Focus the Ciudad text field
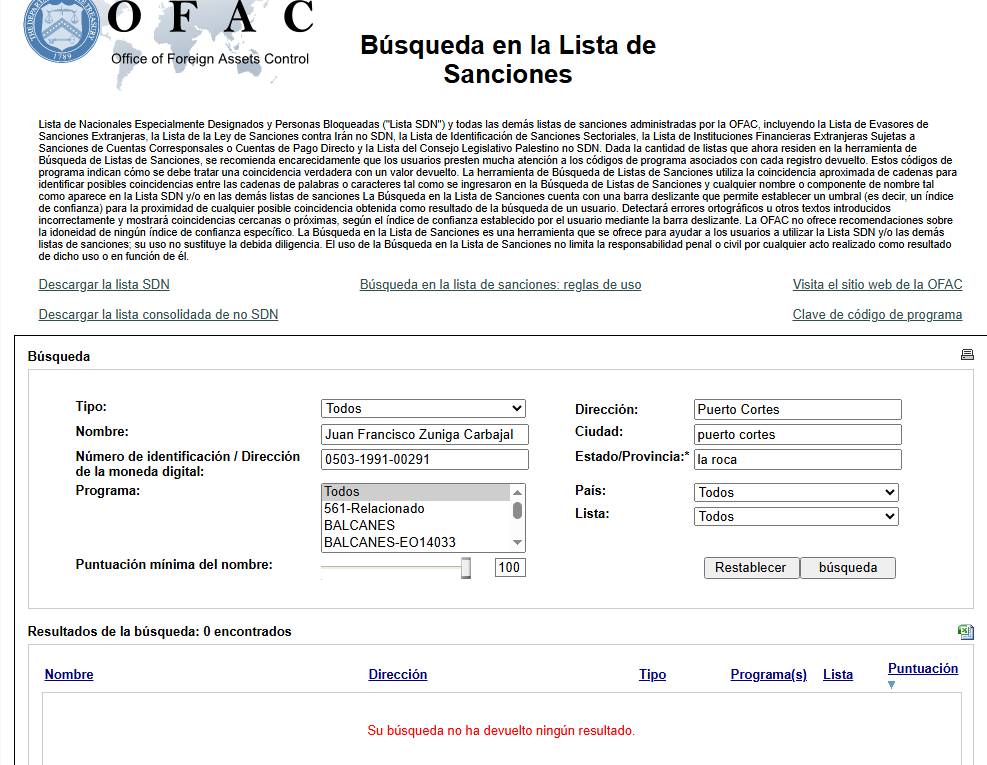Image resolution: width=987 pixels, height=765 pixels. pos(797,434)
